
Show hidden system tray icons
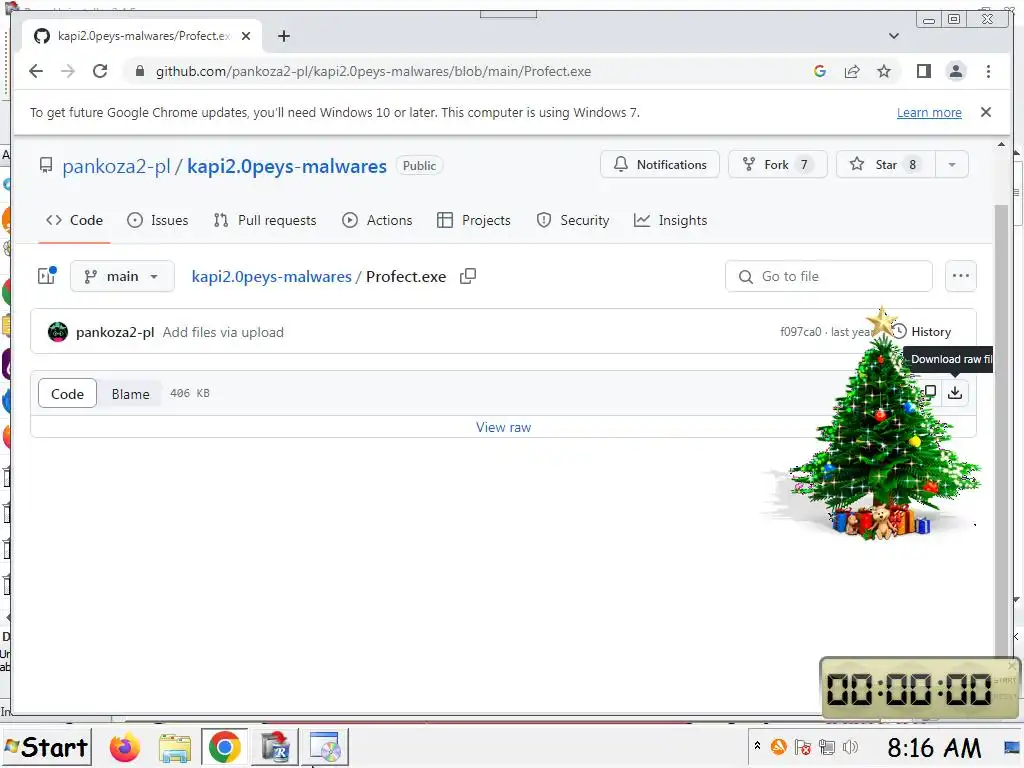pyautogui.click(x=757, y=745)
